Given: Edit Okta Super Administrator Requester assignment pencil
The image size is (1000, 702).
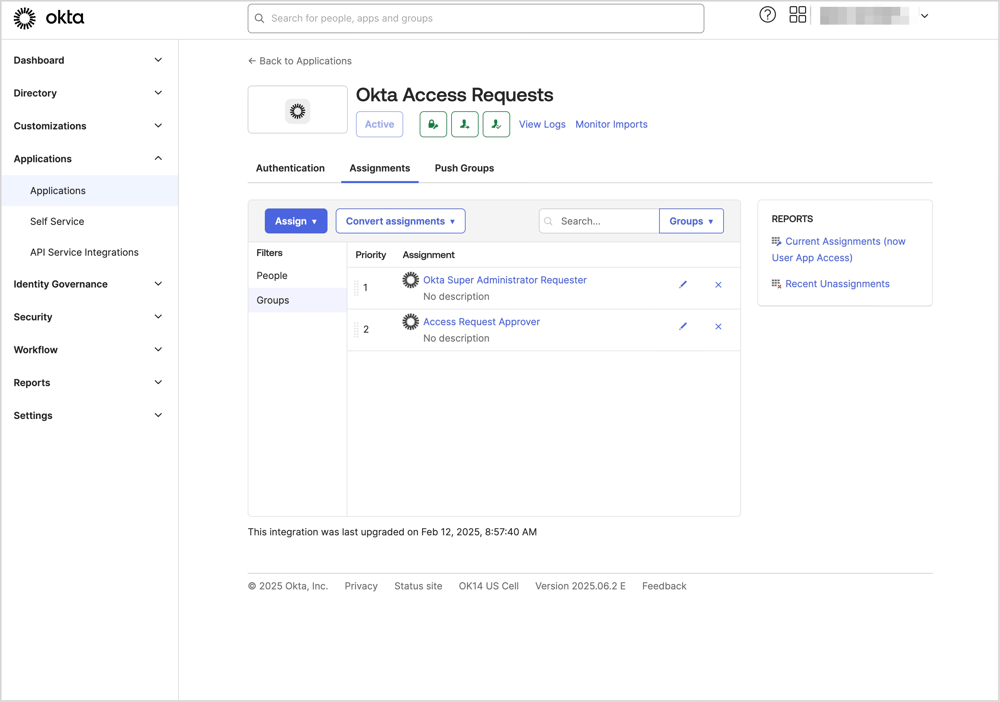Looking at the screenshot, I should click(683, 284).
